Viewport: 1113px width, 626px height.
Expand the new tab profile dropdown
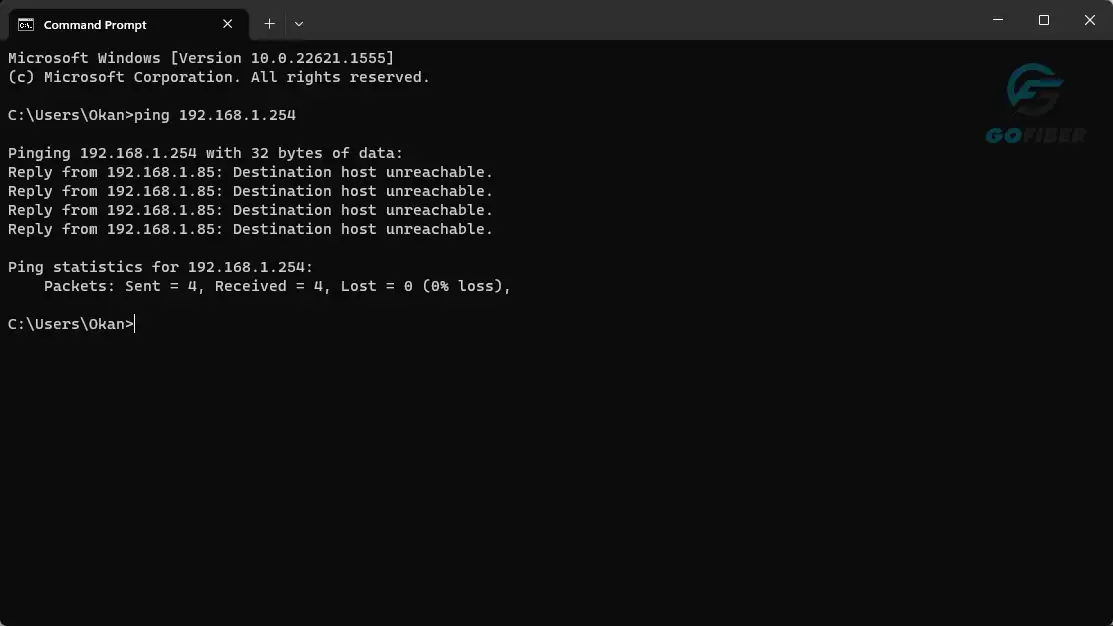coord(299,24)
